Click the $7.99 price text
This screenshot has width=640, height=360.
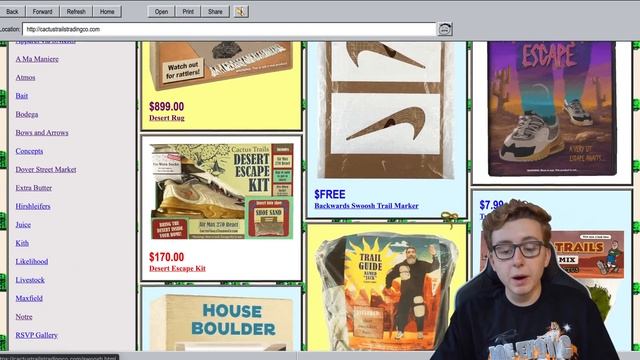click(x=491, y=204)
